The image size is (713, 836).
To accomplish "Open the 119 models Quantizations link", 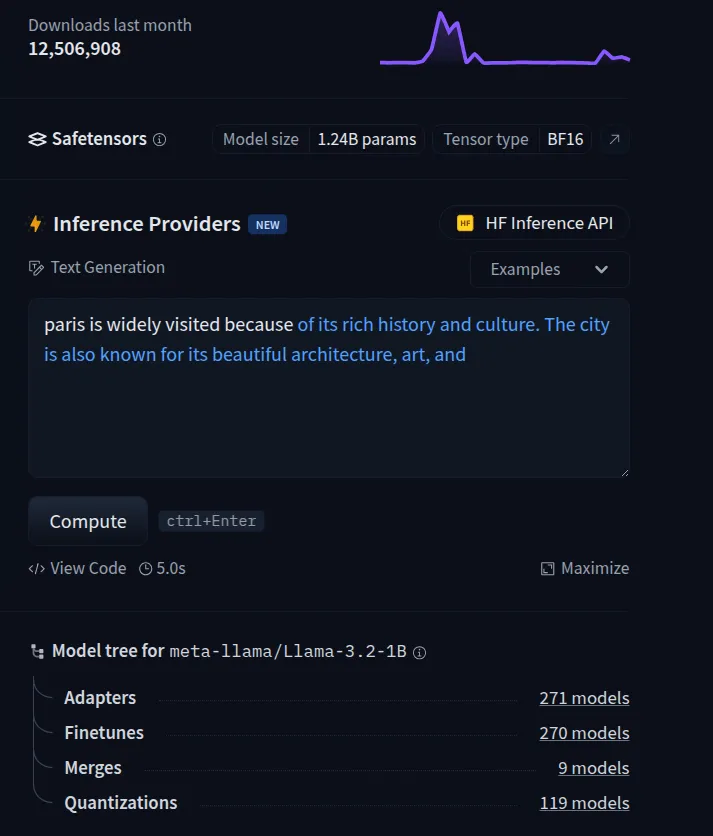I will pyautogui.click(x=584, y=803).
